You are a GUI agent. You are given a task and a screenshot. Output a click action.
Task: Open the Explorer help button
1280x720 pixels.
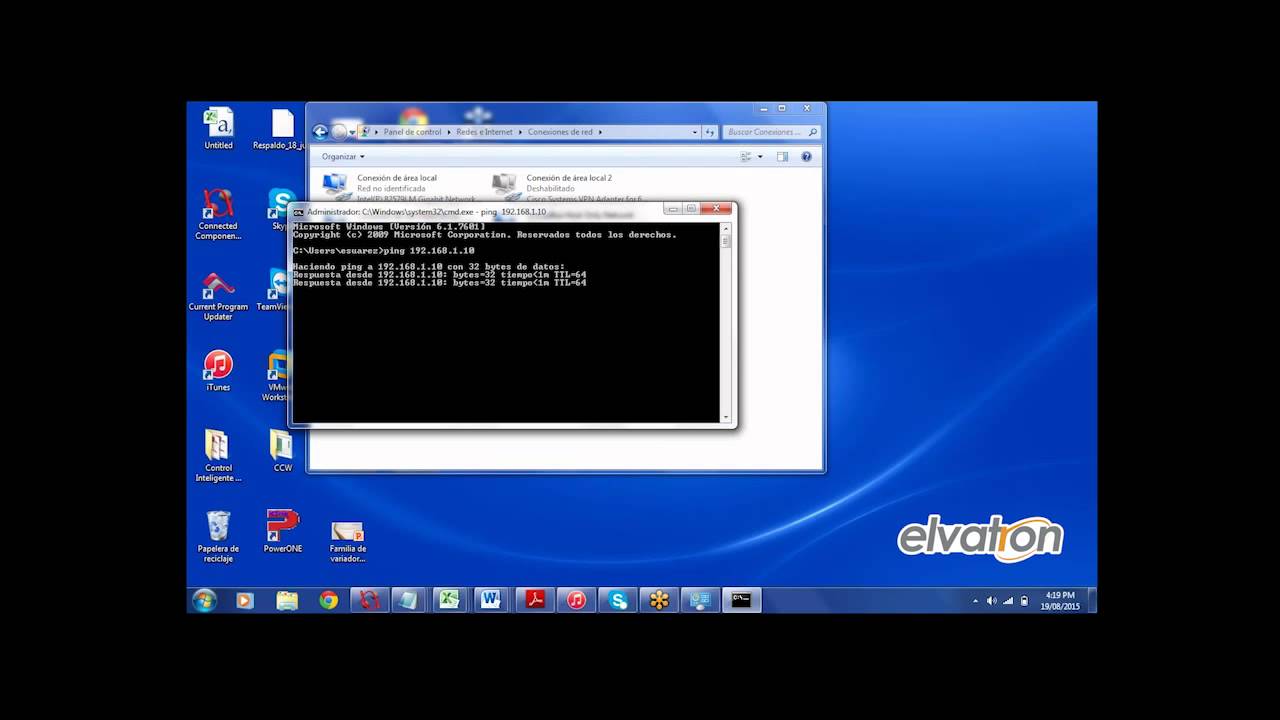click(x=806, y=157)
